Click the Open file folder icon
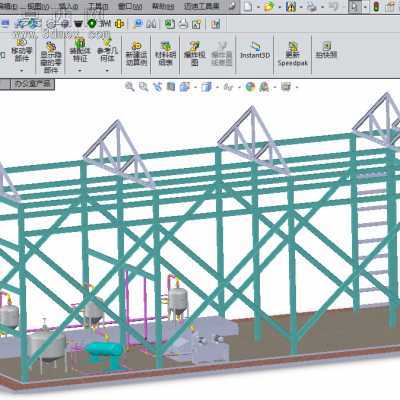Screen dimensions: 400x400 click(x=269, y=7)
